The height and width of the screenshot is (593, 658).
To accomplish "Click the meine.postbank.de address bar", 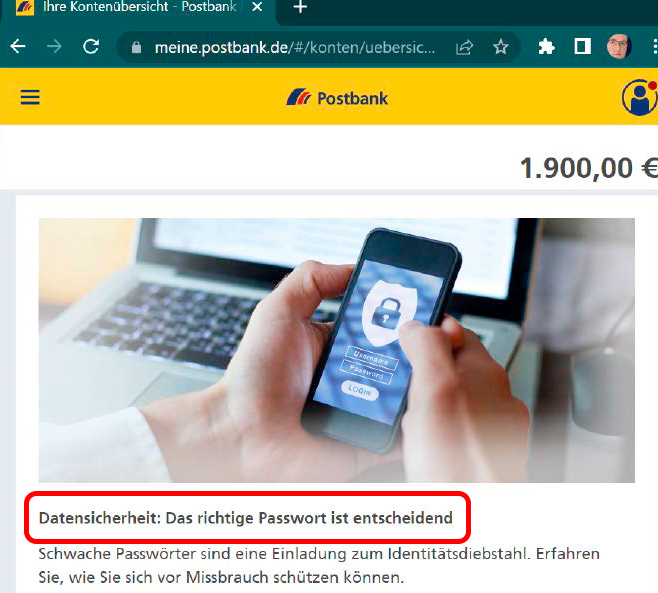I will (295, 47).
